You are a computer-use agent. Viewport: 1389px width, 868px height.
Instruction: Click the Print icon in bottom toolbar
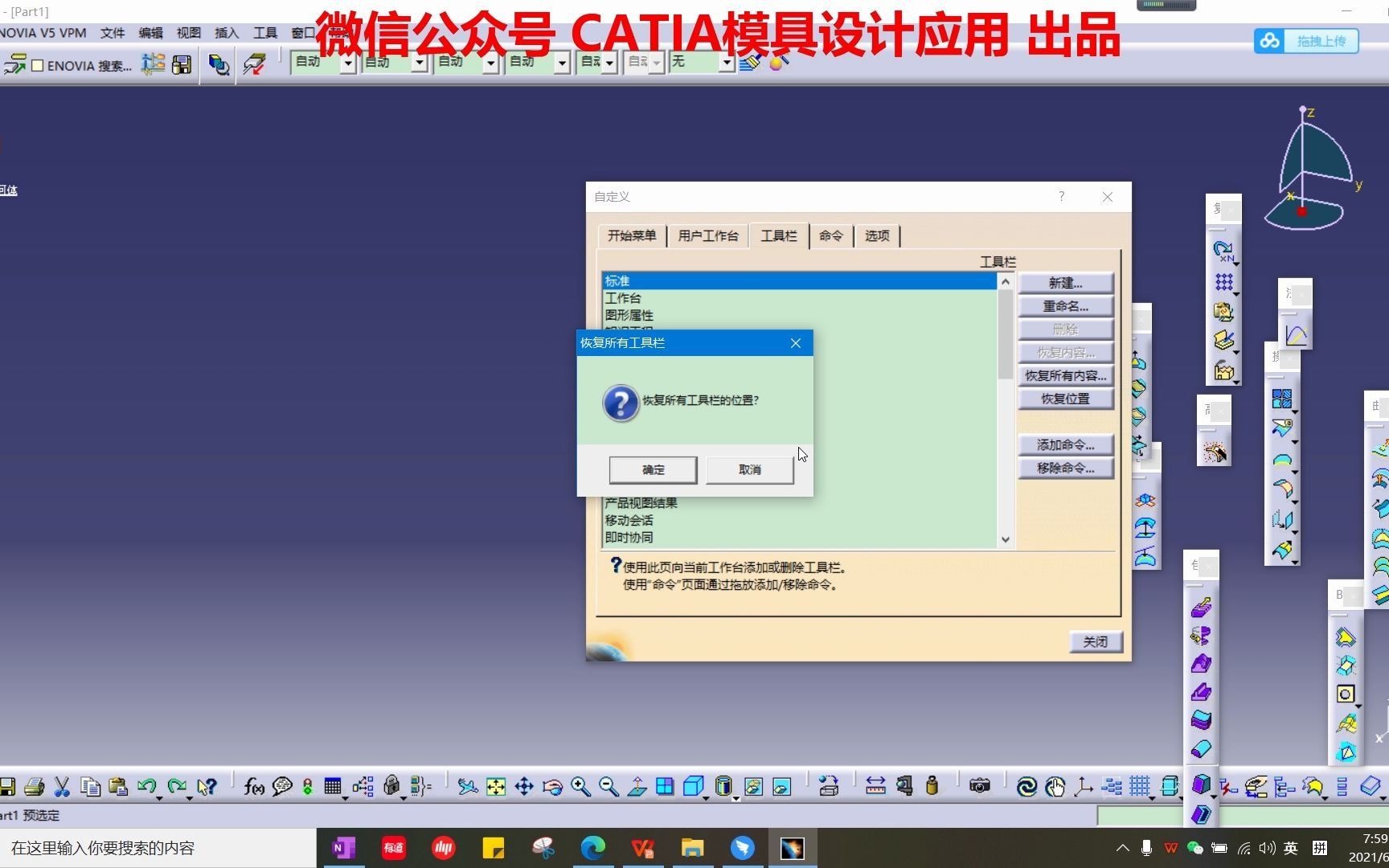[34, 787]
